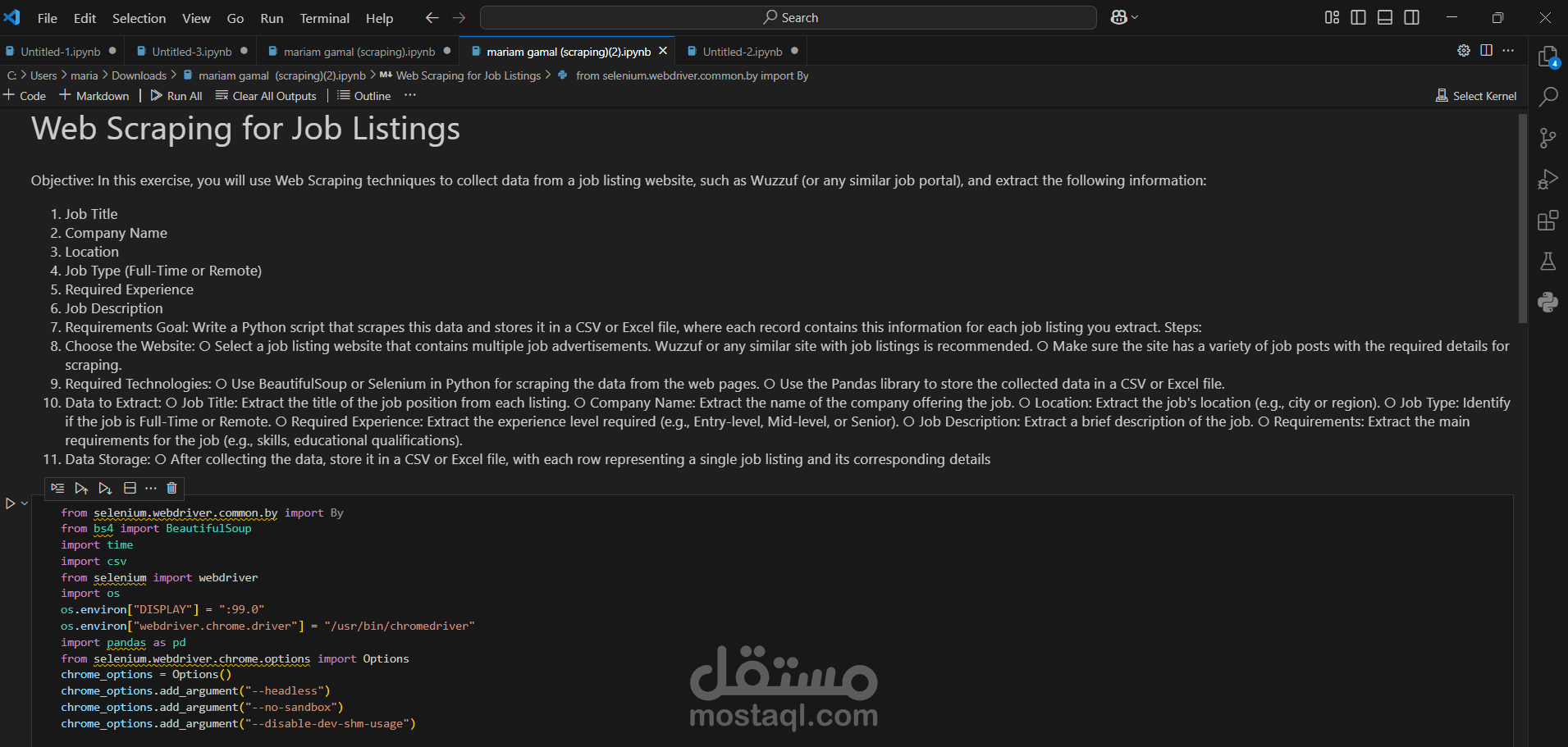This screenshot has height=747, width=1568.
Task: Toggle the primary side bar layout icon
Action: 1358,17
